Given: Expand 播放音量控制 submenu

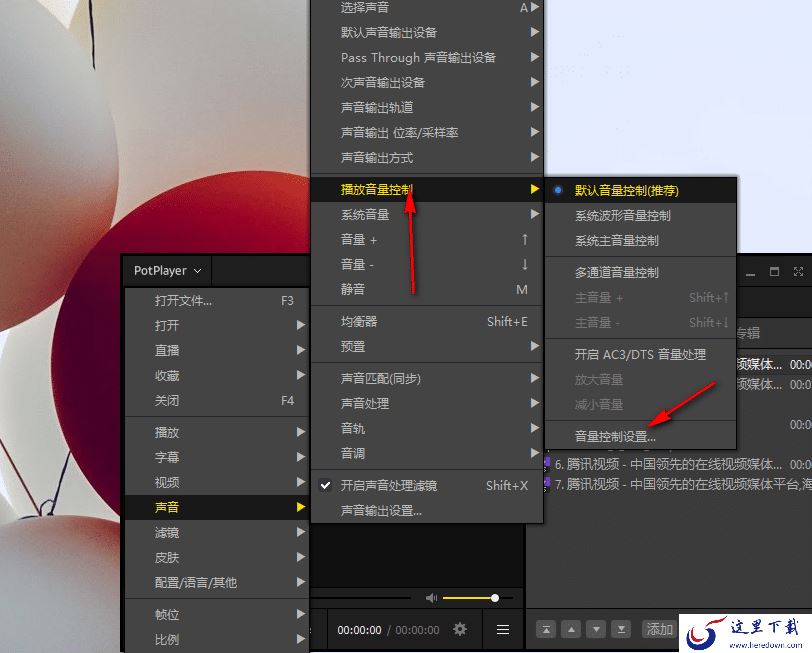Looking at the screenshot, I should pos(427,190).
